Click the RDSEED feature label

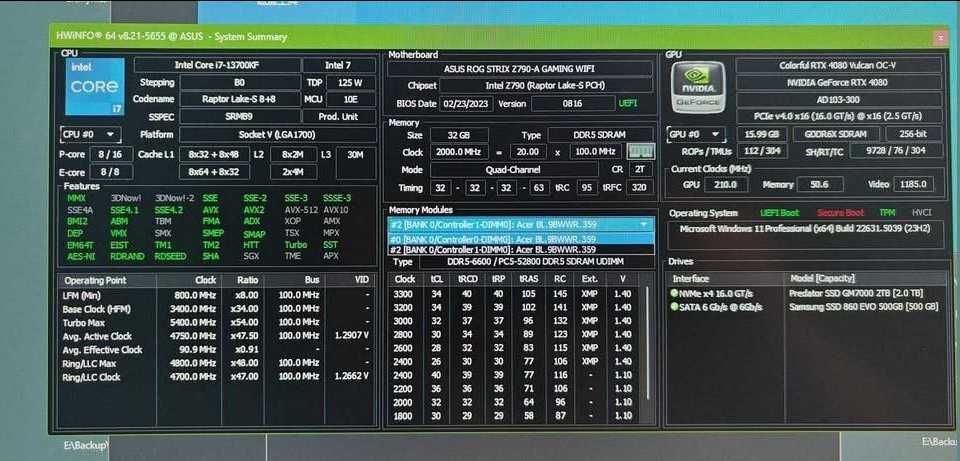click(170, 257)
